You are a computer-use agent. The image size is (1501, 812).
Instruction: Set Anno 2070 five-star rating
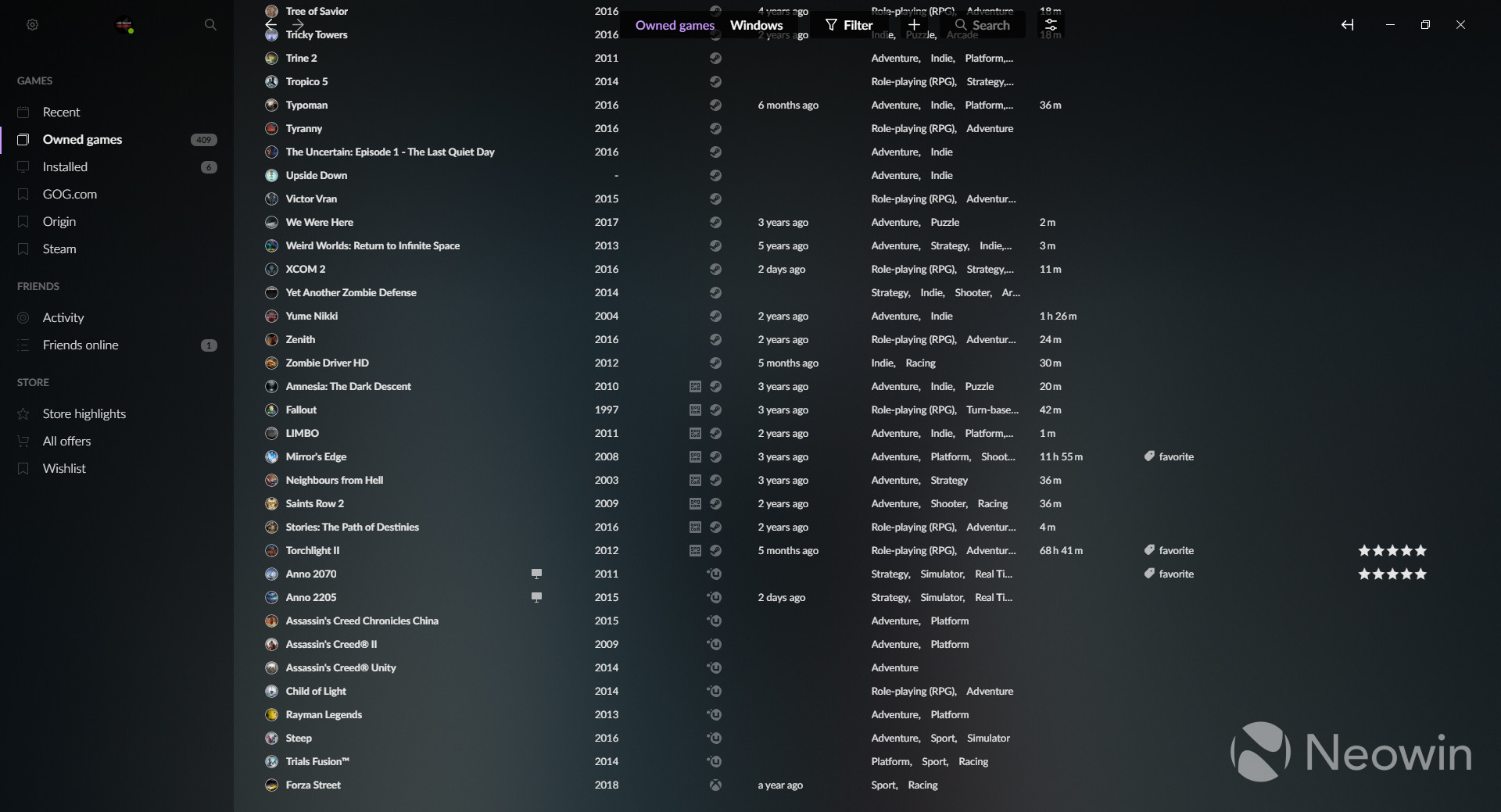point(1392,574)
